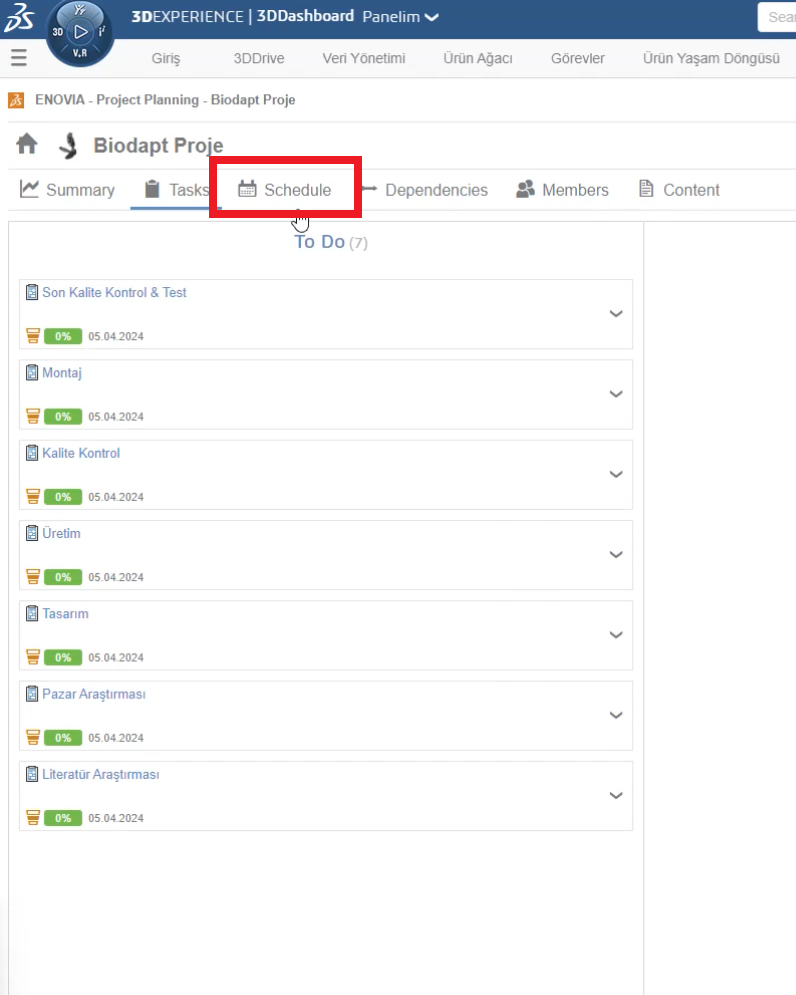Open the hamburger menu icon
This screenshot has width=796, height=995.
[18, 58]
